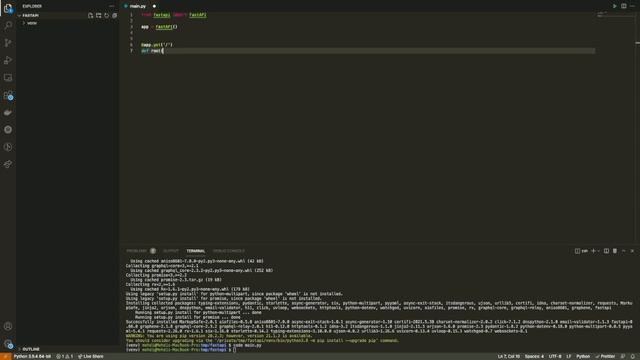Image resolution: width=640 pixels, height=360 pixels.
Task: Switch to the TERMINAL tab
Action: tap(196, 251)
